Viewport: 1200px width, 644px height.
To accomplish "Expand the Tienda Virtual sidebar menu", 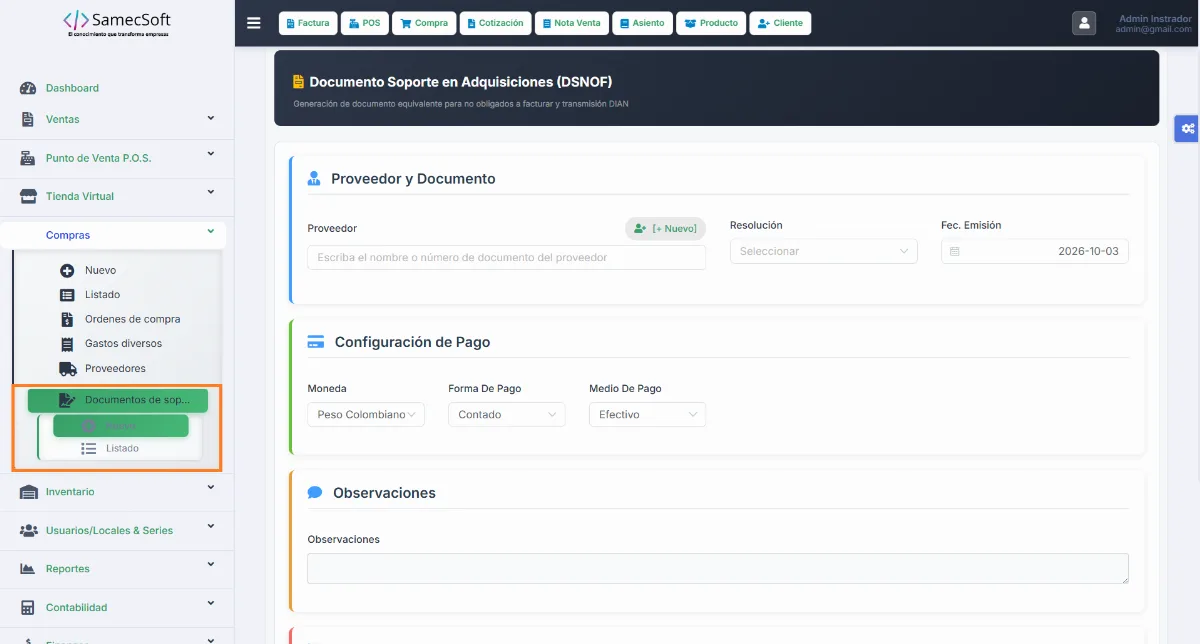I will (117, 196).
